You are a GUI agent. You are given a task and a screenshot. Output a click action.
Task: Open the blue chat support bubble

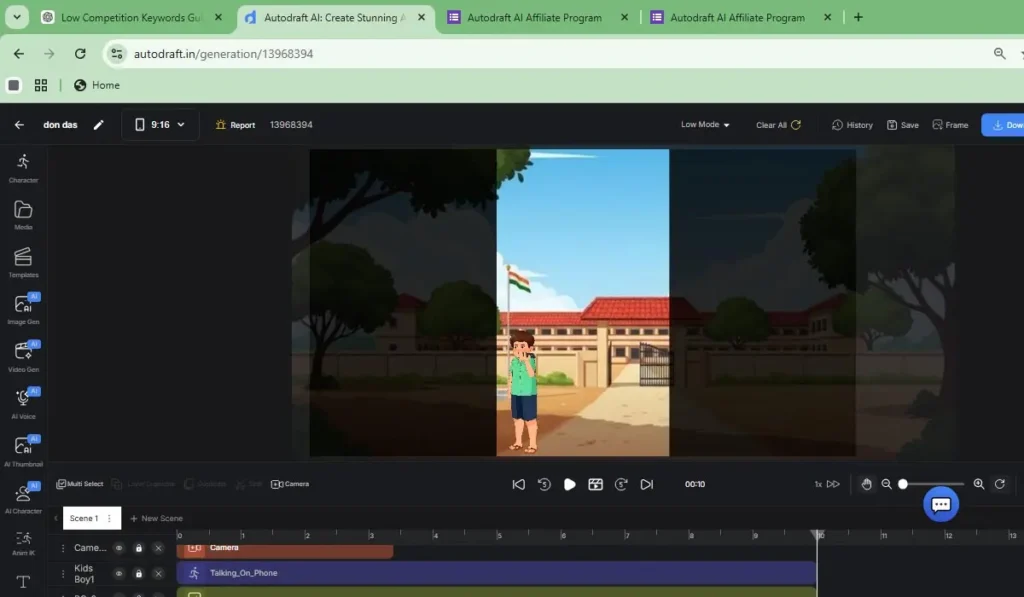pos(940,505)
